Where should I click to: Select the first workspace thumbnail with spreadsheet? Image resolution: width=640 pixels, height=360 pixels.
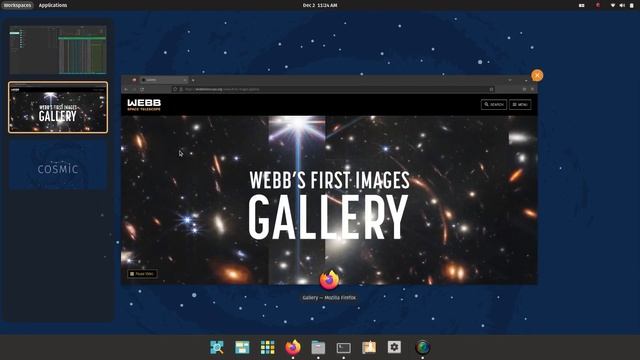tap(58, 49)
